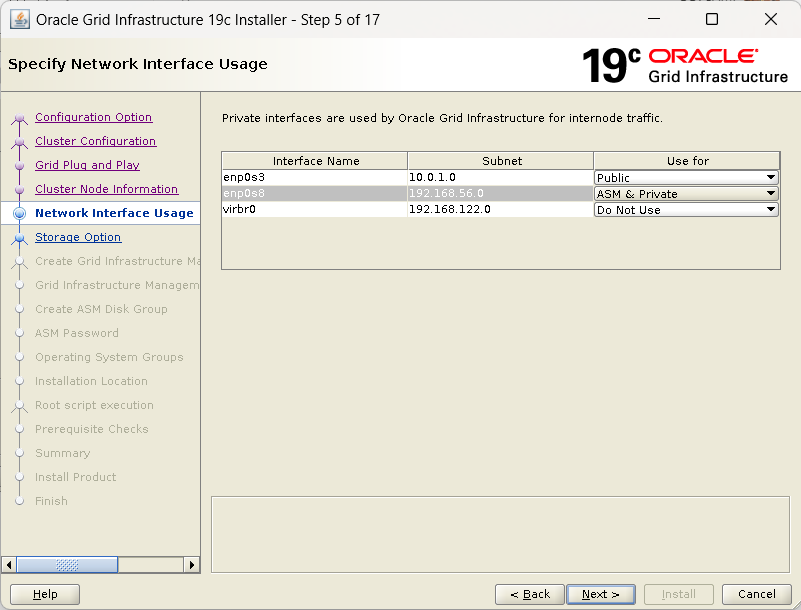This screenshot has height=610, width=801.
Task: Click the Storage Option step node icon
Action: click(19, 238)
